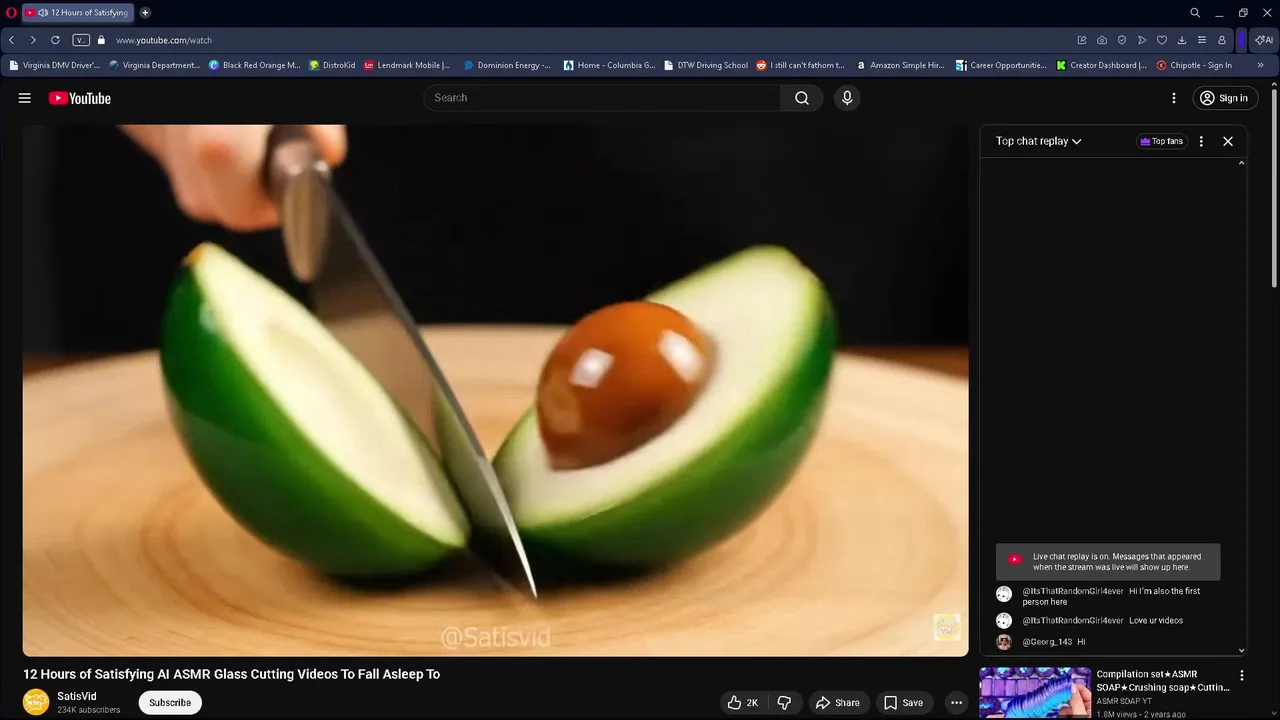1280x720 pixels.
Task: Open Amazon Simple Hir... bookmark
Action: 900,65
